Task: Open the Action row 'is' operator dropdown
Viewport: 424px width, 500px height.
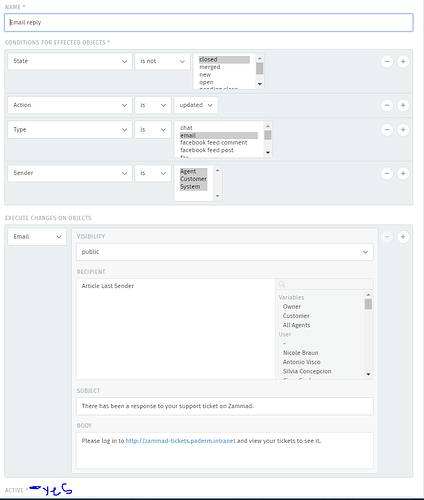Action: (x=153, y=105)
